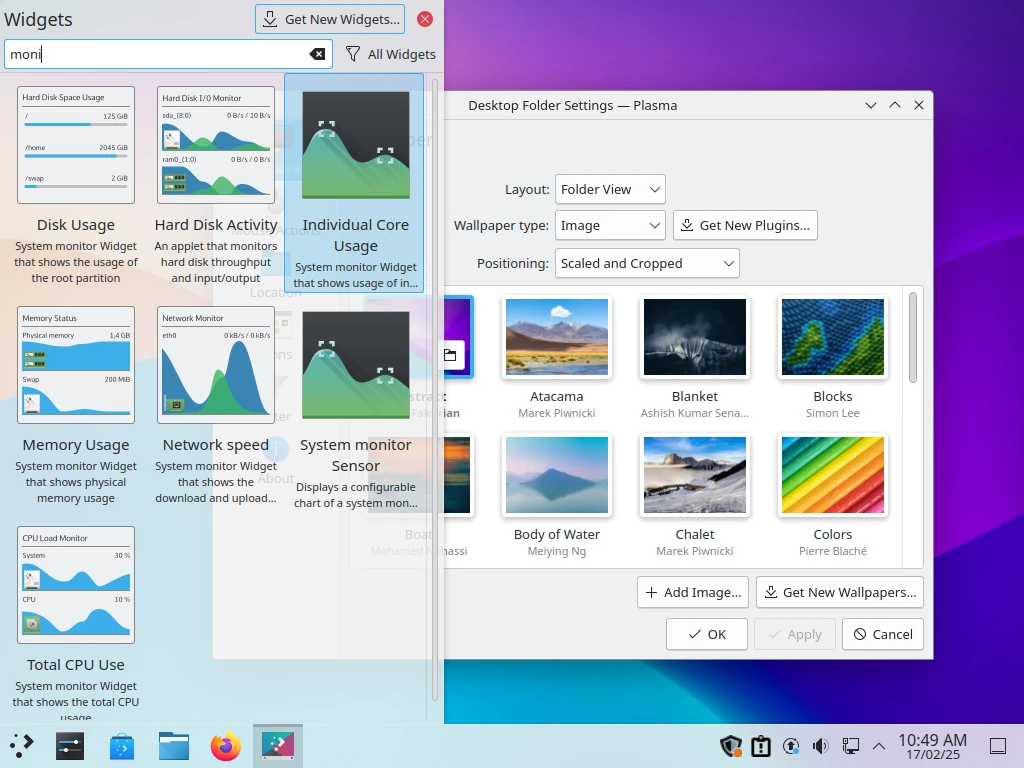The height and width of the screenshot is (768, 1024).
Task: Open the Discover software center icon
Action: [x=121, y=746]
